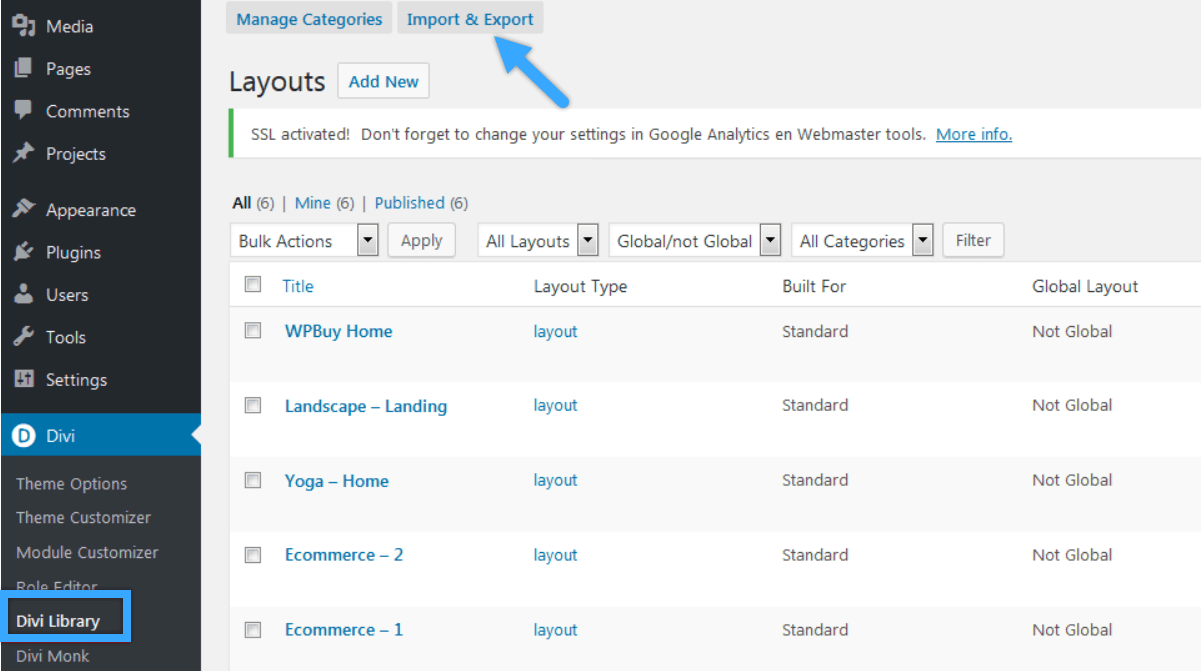Click the Projects pin icon
Screen dimensions: 1202x671
coord(24,153)
